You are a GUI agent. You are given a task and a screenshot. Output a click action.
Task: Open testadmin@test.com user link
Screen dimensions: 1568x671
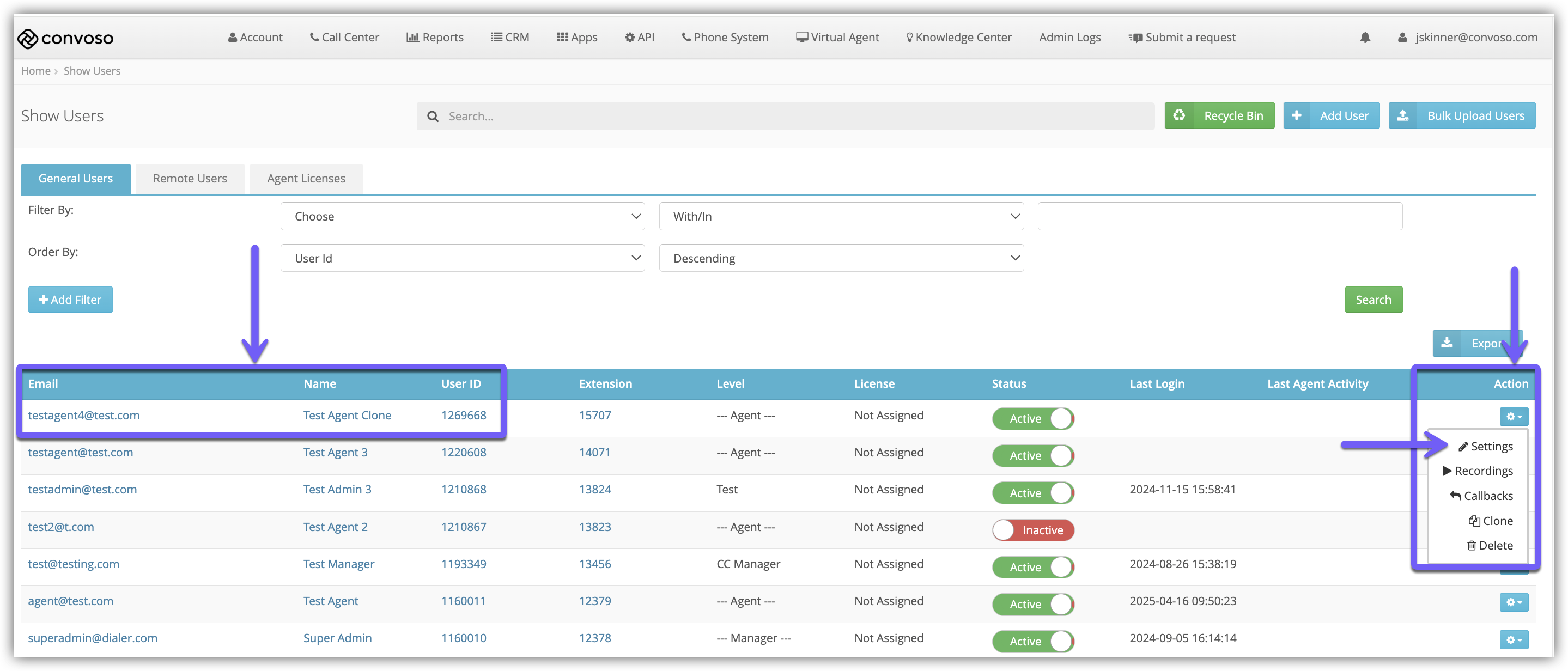tap(82, 490)
